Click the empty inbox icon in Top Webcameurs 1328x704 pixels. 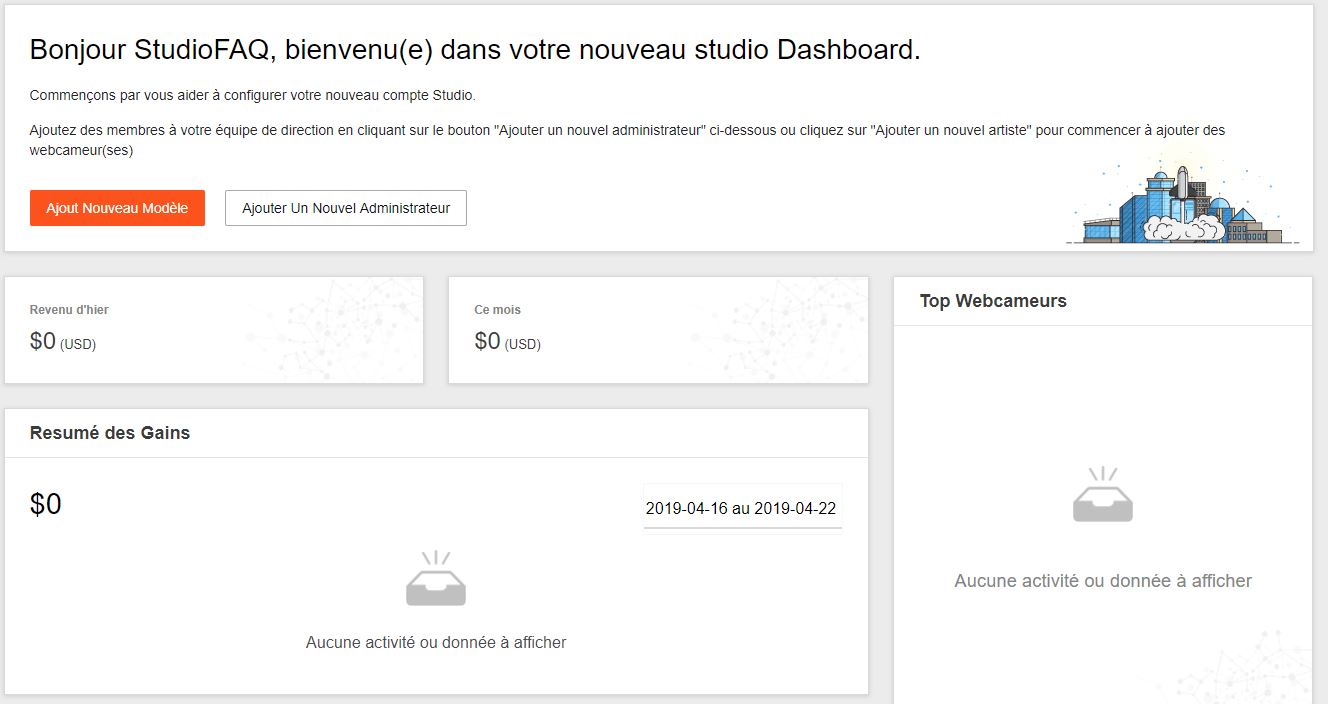[1103, 495]
